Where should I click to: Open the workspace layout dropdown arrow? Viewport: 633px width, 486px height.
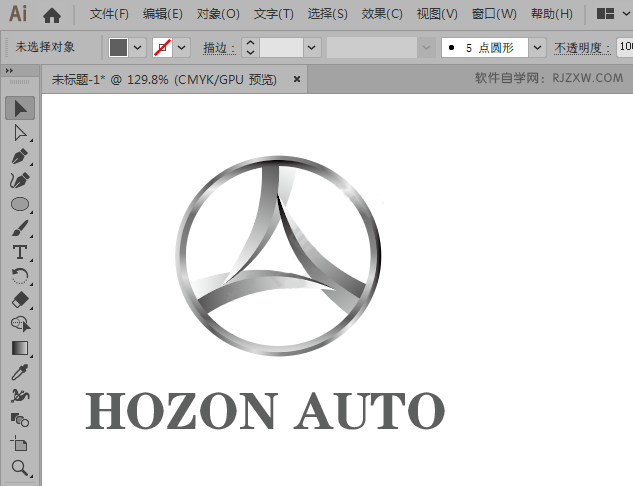tap(626, 14)
